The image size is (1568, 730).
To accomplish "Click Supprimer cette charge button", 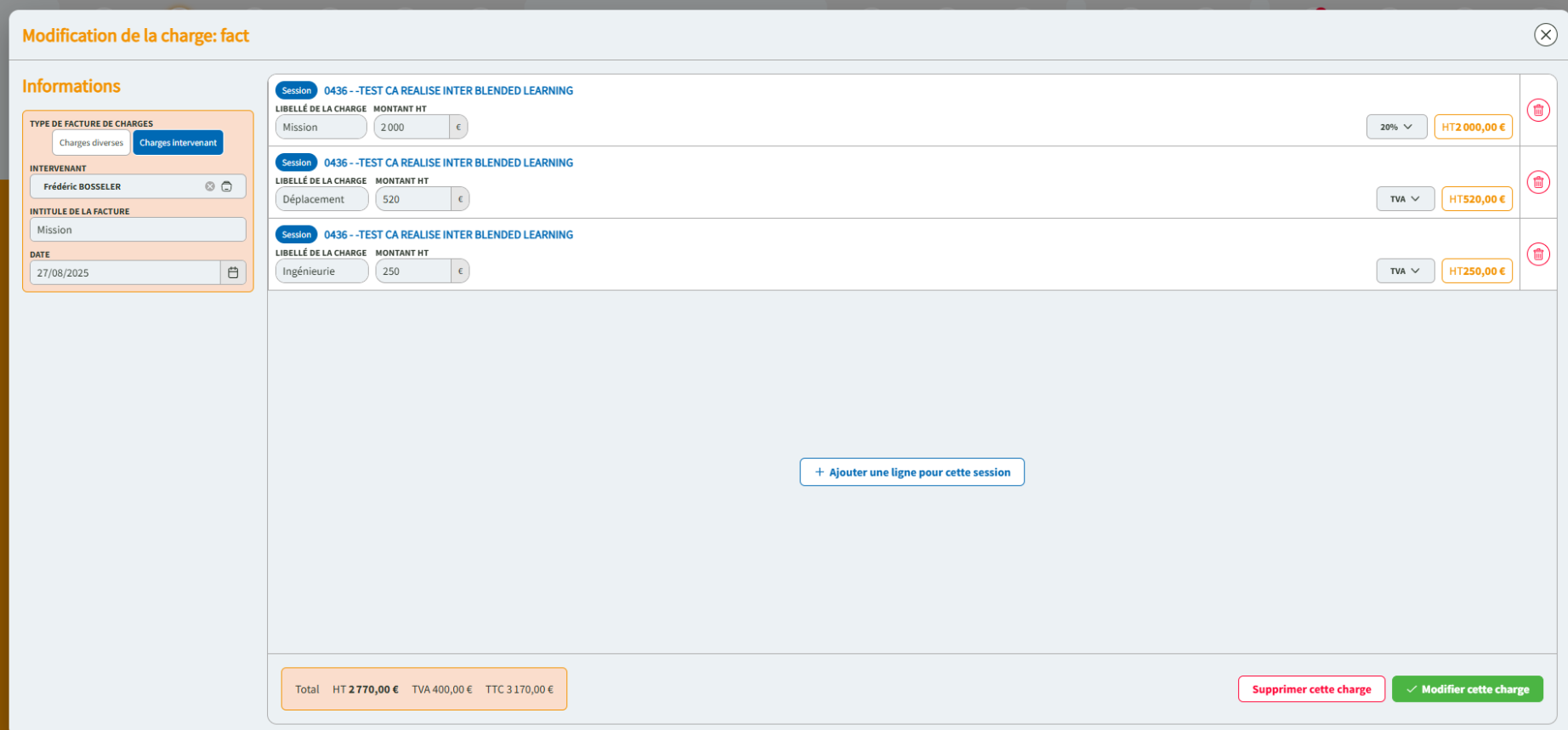I will point(1310,689).
